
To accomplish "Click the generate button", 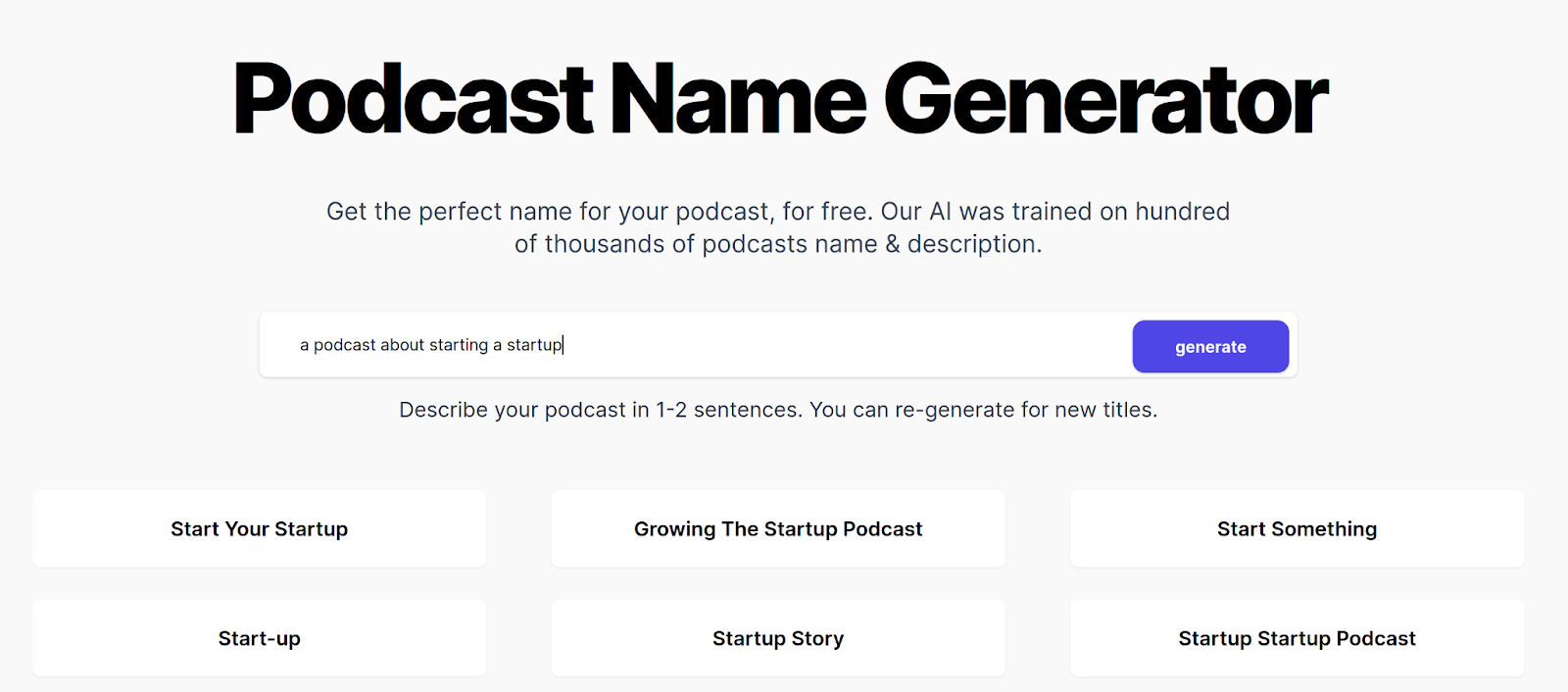I will pos(1210,347).
